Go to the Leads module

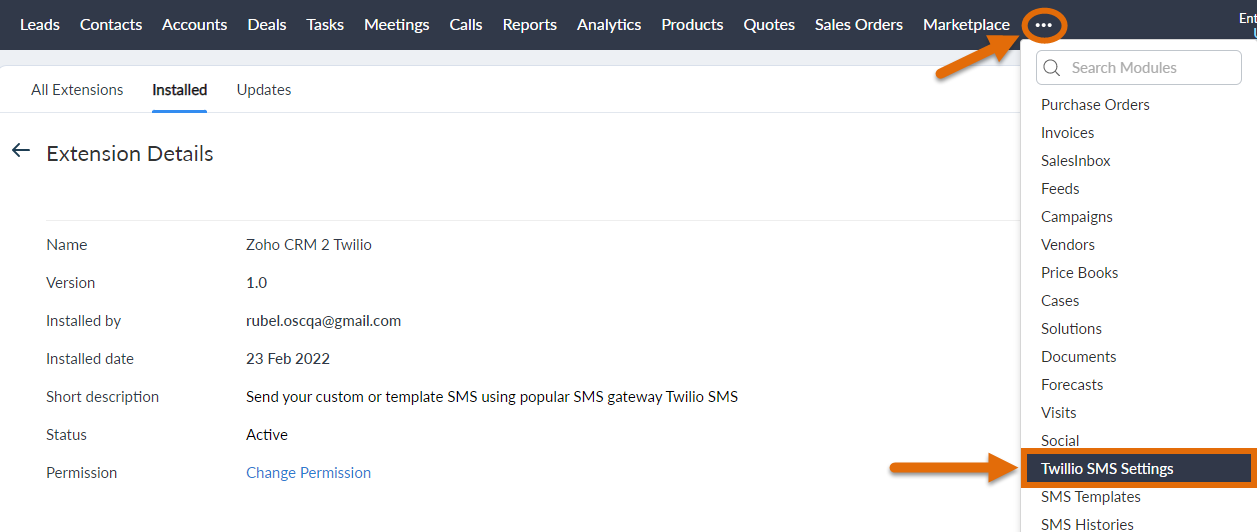40,25
